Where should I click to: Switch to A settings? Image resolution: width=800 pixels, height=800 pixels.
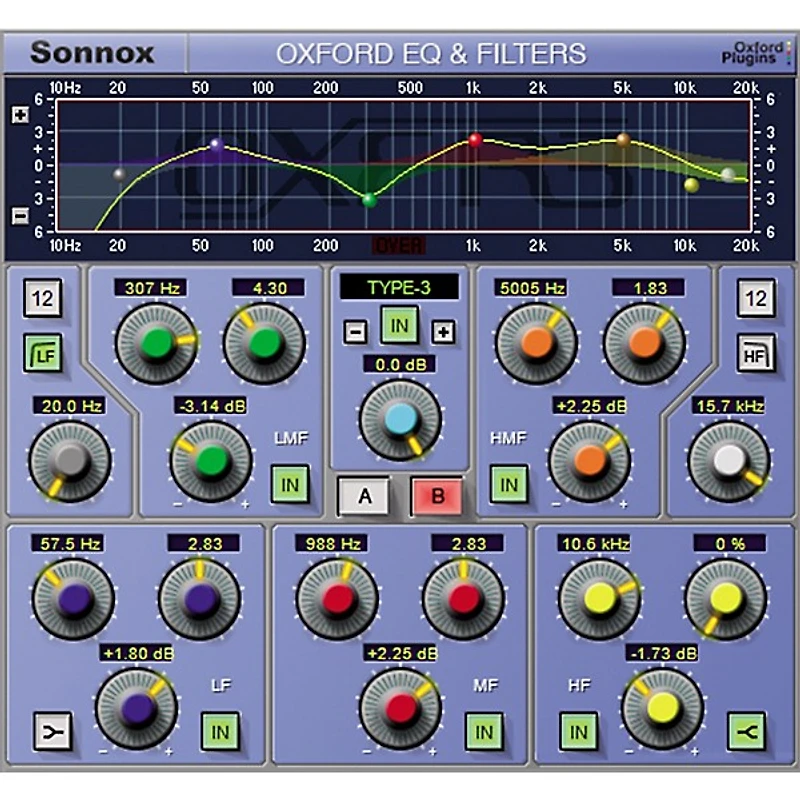pos(364,496)
